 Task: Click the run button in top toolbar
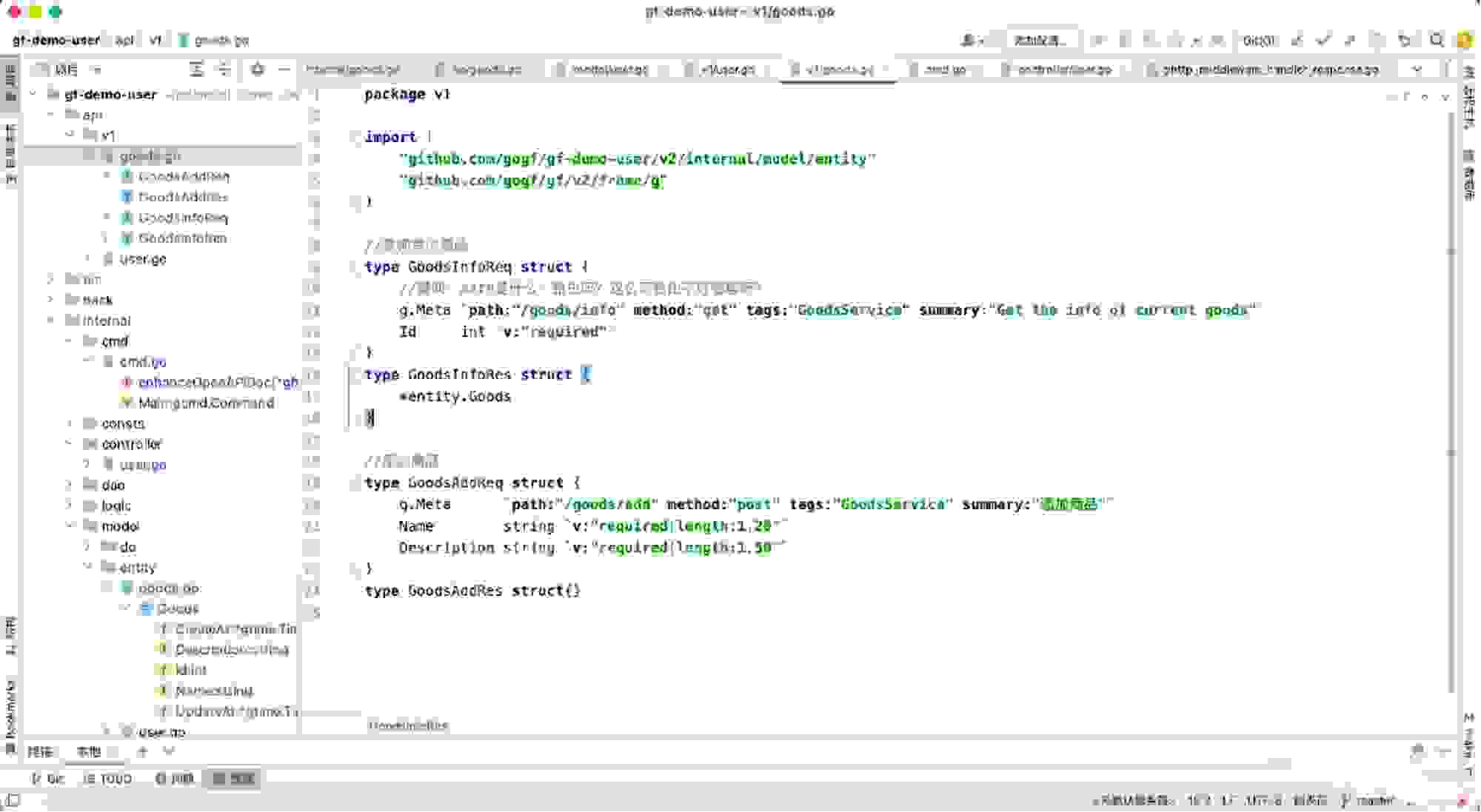pyautogui.click(x=1098, y=40)
